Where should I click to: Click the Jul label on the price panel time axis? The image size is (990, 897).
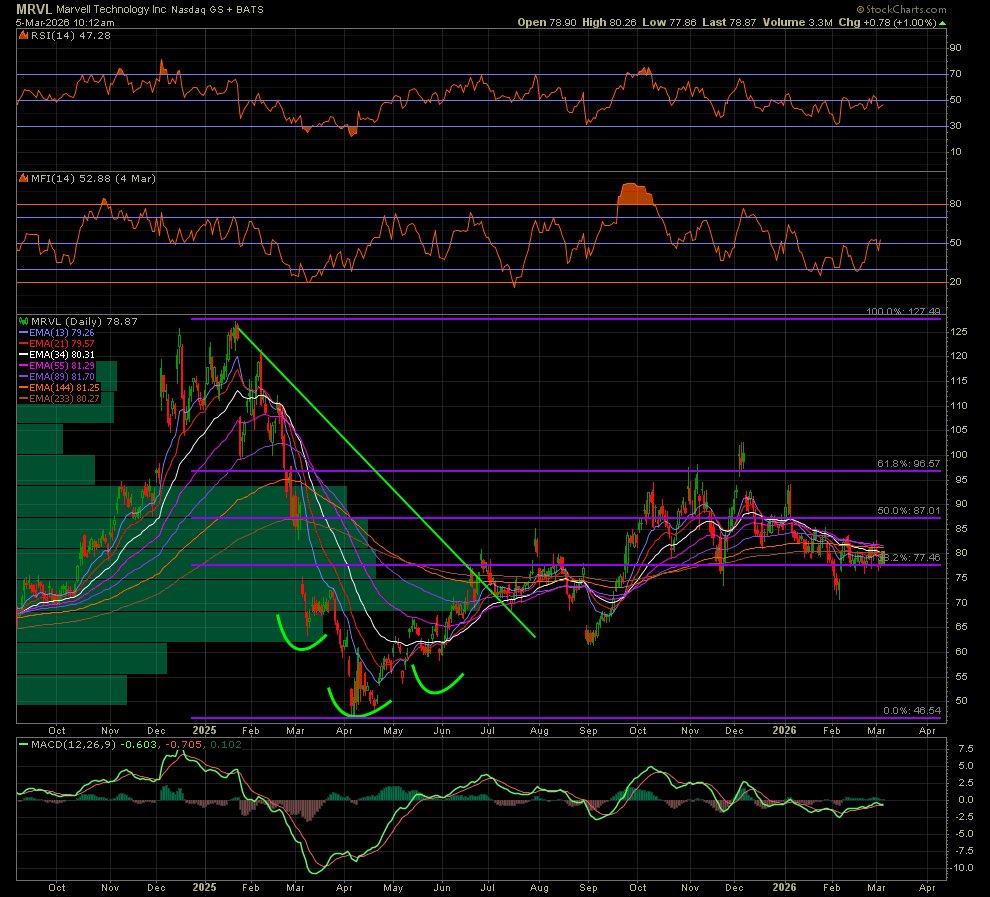(487, 731)
